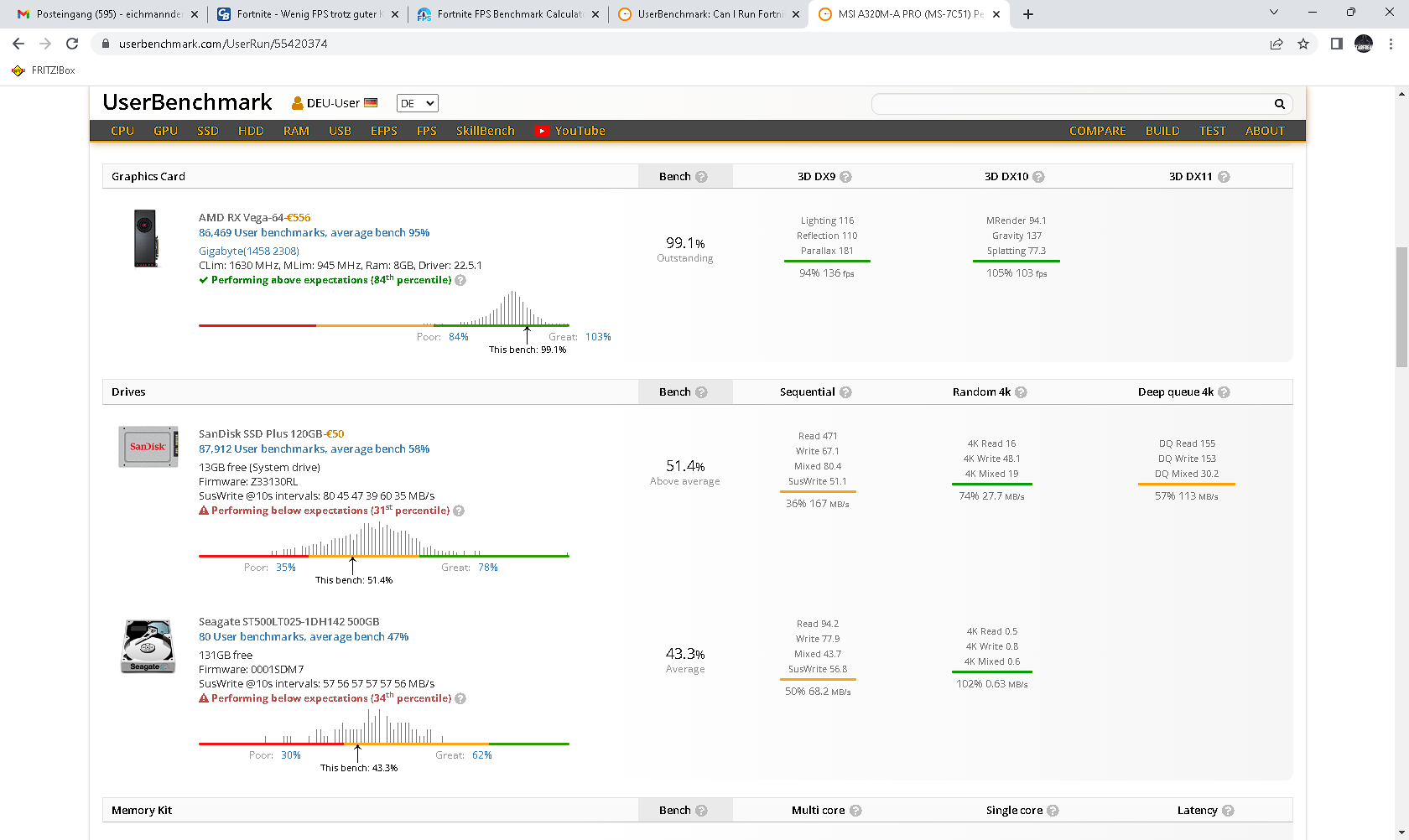The width and height of the screenshot is (1409, 840).
Task: Open the DE country dropdown
Action: (417, 103)
